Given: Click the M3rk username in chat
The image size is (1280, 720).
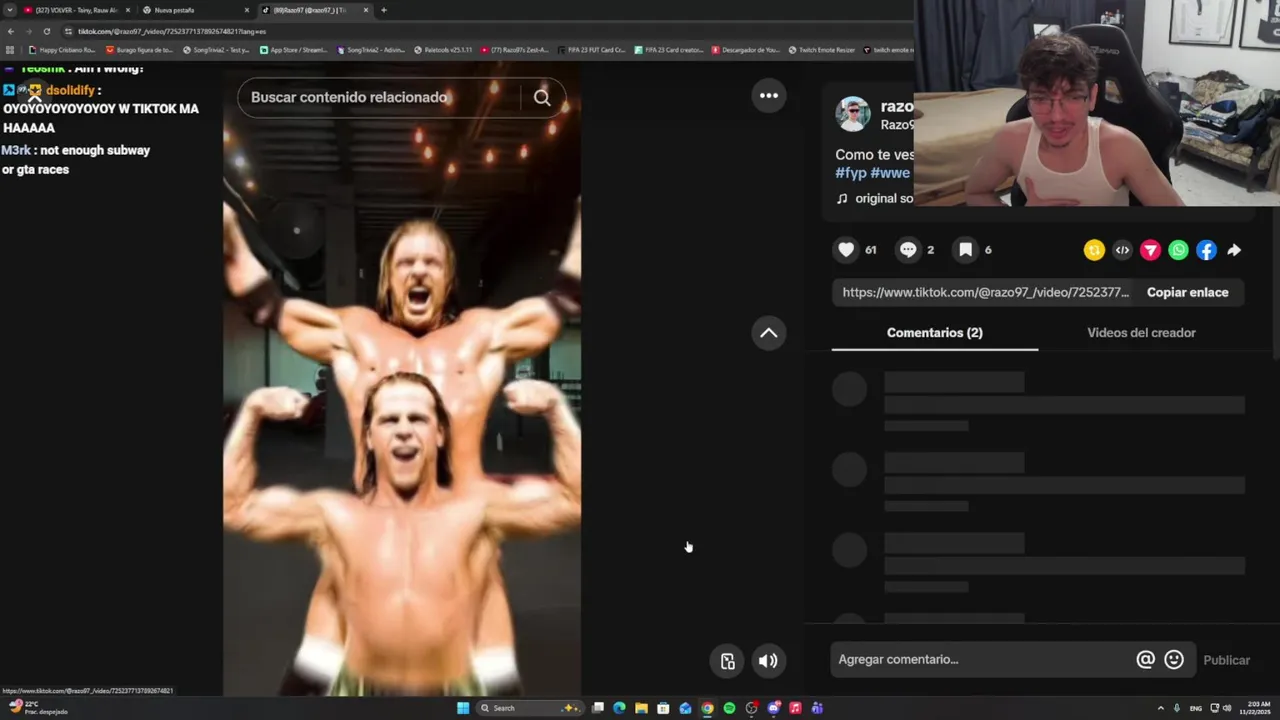Looking at the screenshot, I should (x=16, y=150).
